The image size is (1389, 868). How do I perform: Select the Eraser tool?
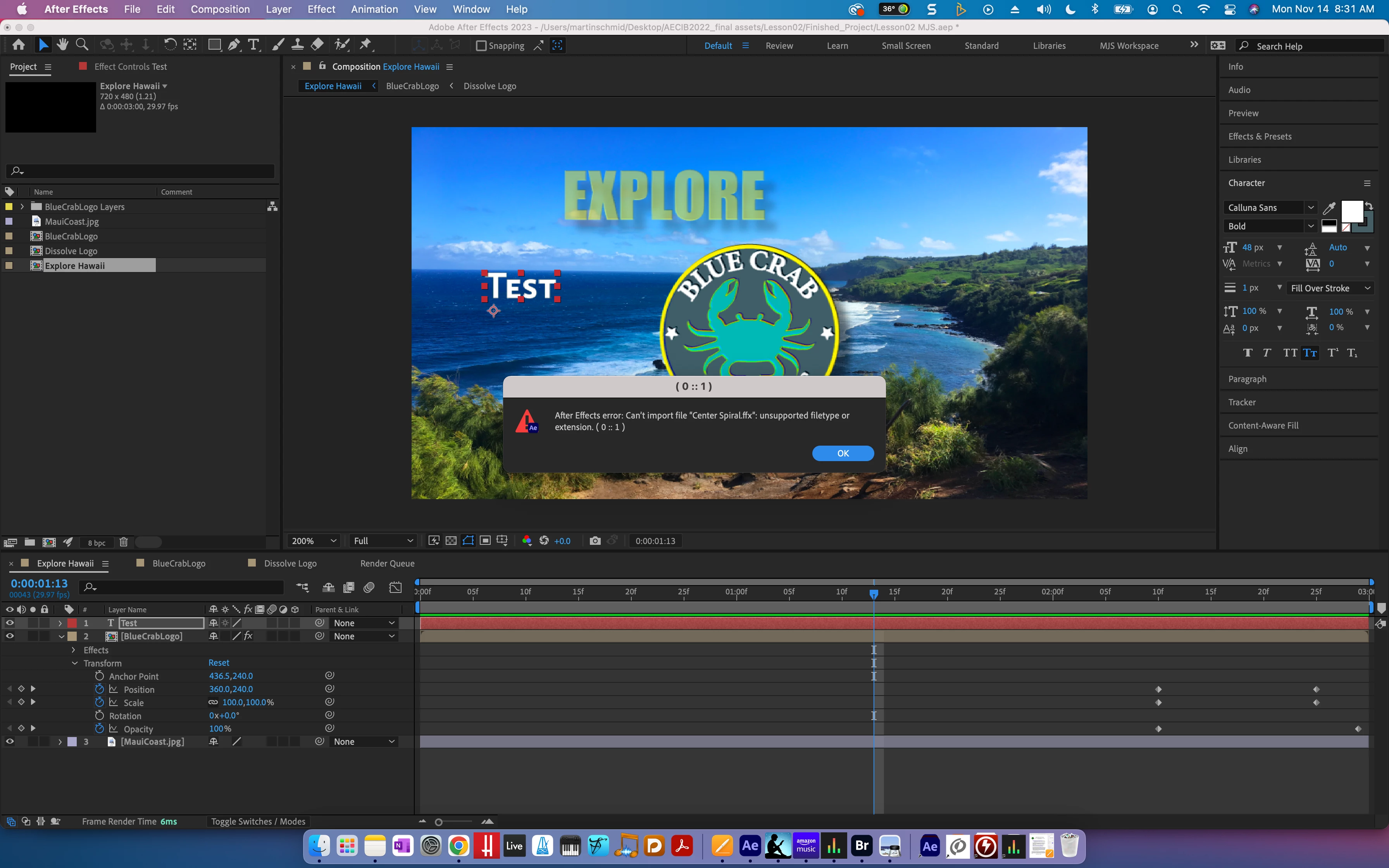pyautogui.click(x=317, y=45)
